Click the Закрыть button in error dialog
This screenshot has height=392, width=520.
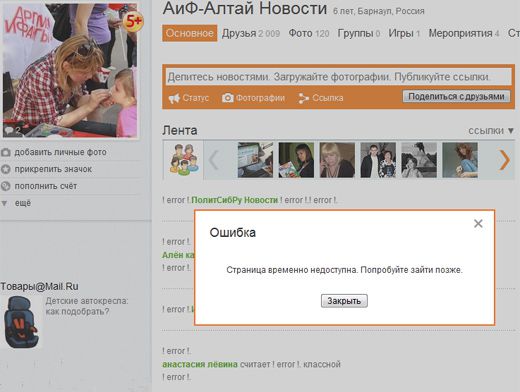344,301
